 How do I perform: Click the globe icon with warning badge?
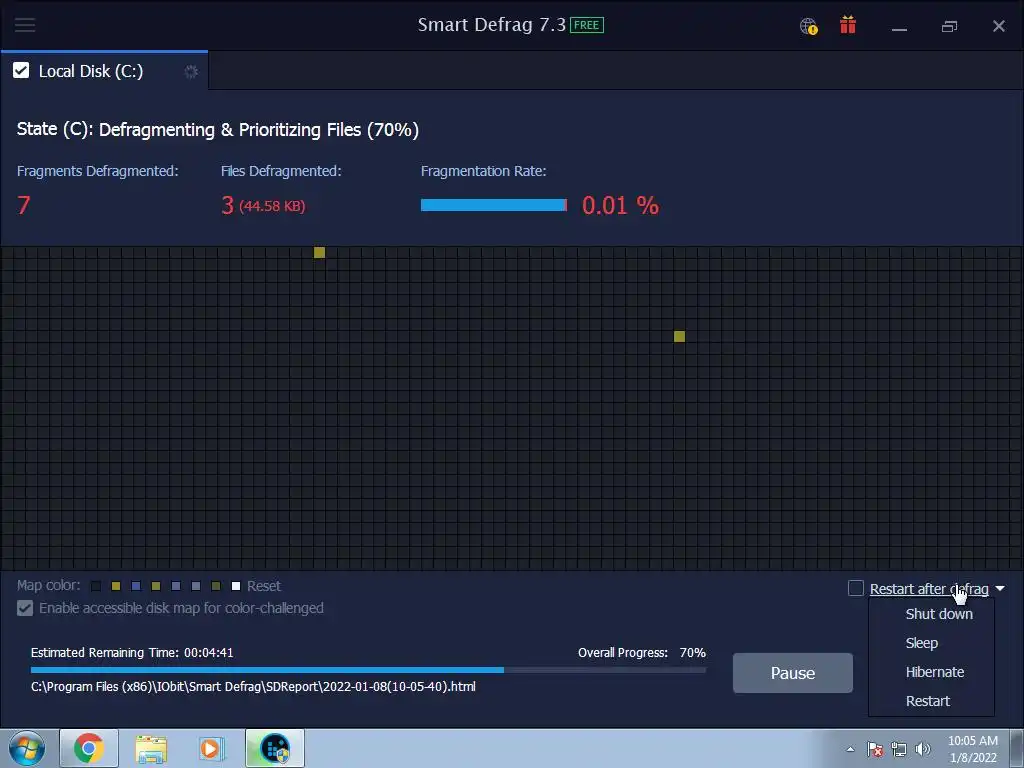point(808,26)
